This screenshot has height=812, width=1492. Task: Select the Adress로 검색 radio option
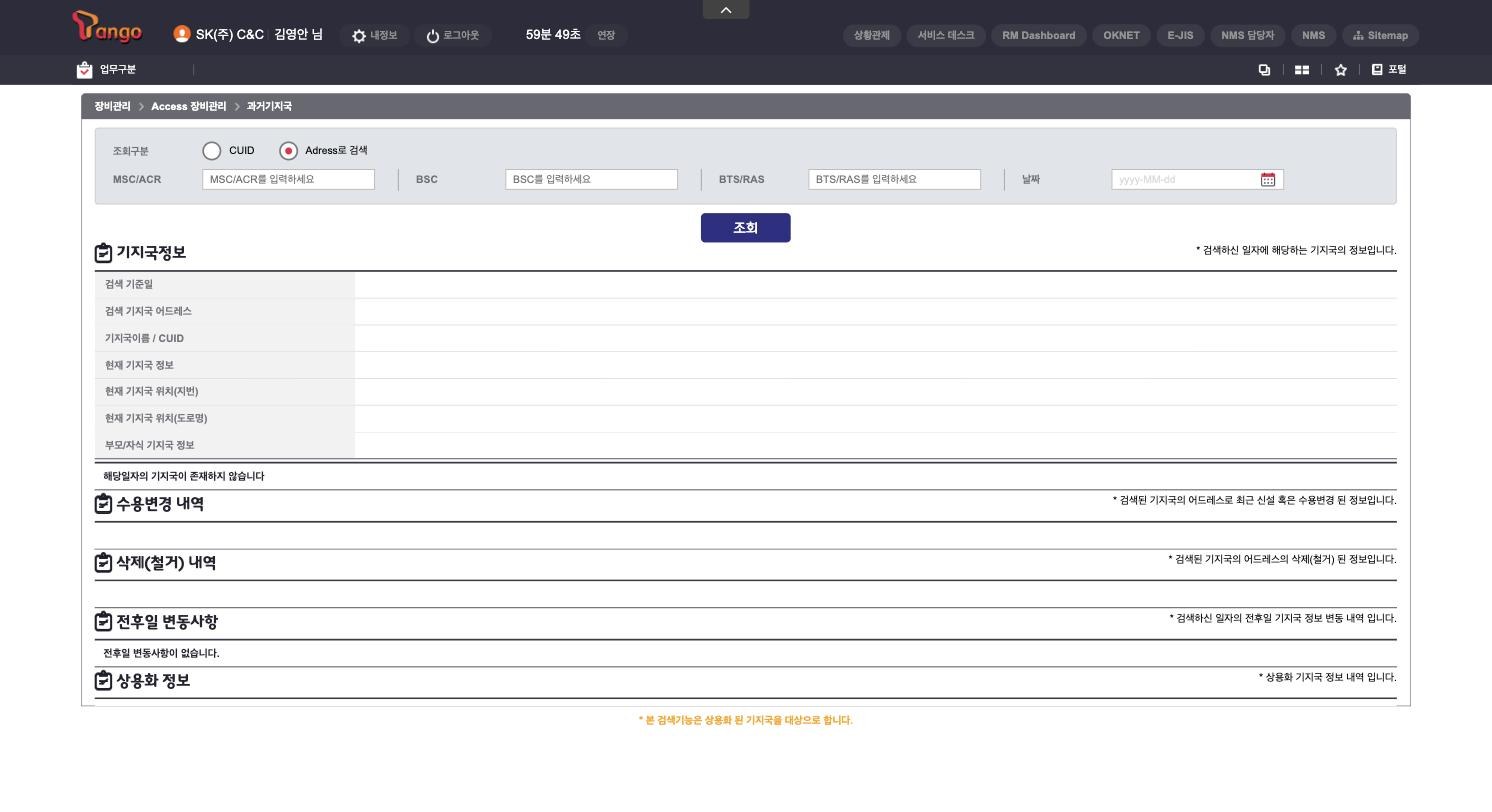(x=289, y=151)
